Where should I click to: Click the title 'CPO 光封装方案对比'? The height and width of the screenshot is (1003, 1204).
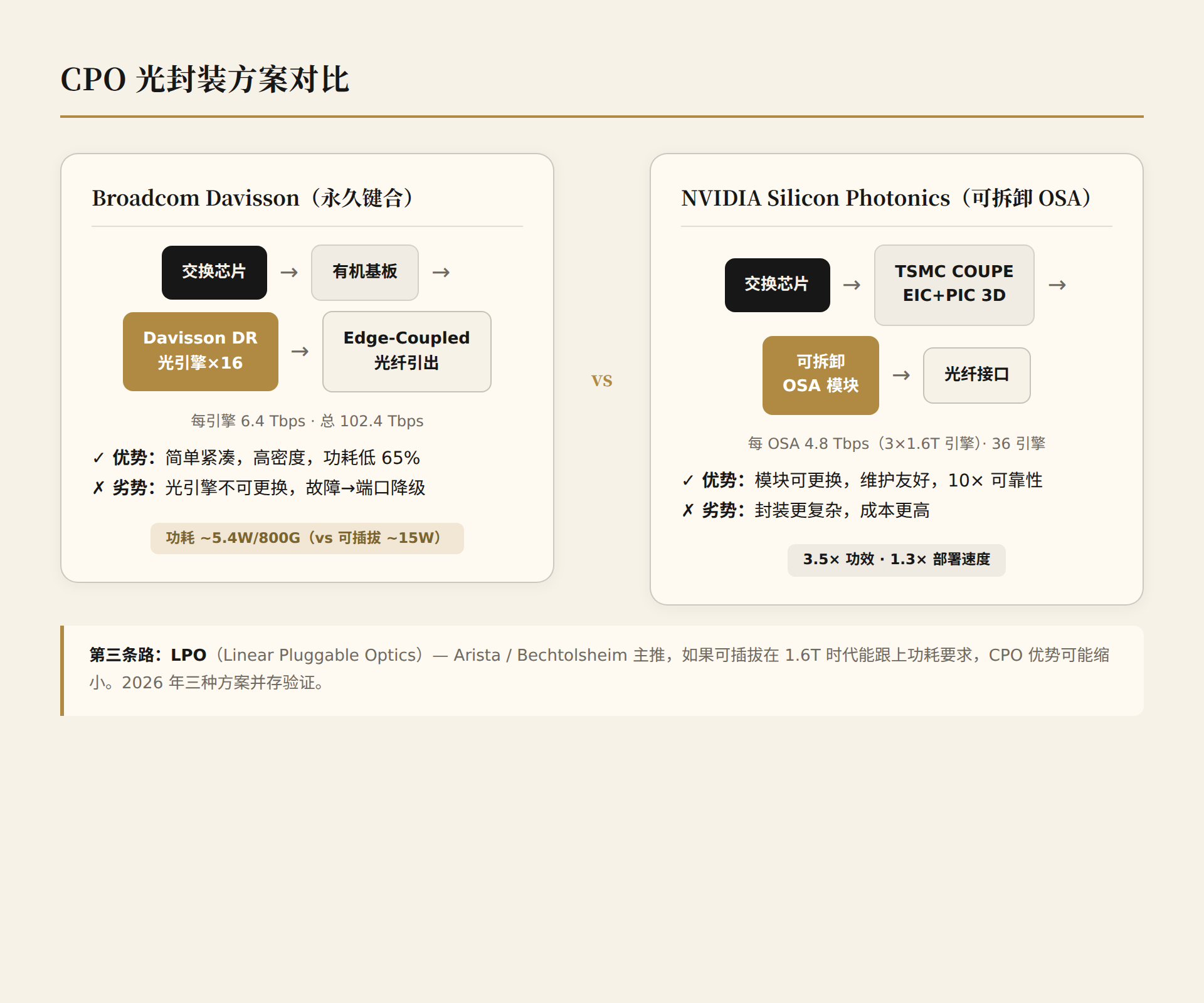point(204,80)
